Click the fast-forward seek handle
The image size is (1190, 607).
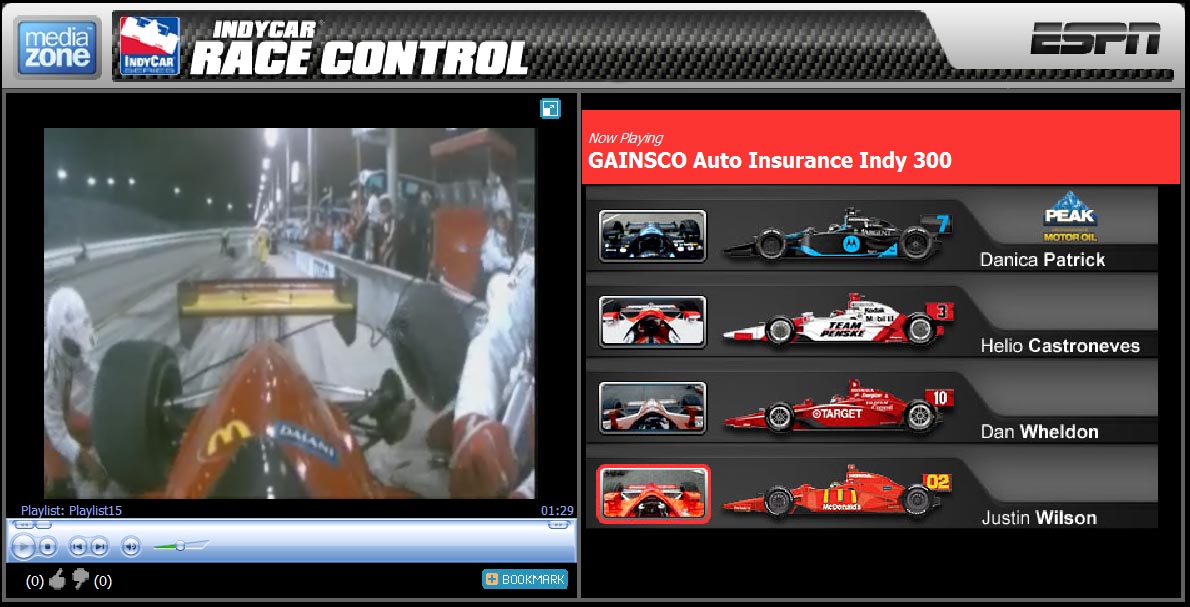pos(560,524)
